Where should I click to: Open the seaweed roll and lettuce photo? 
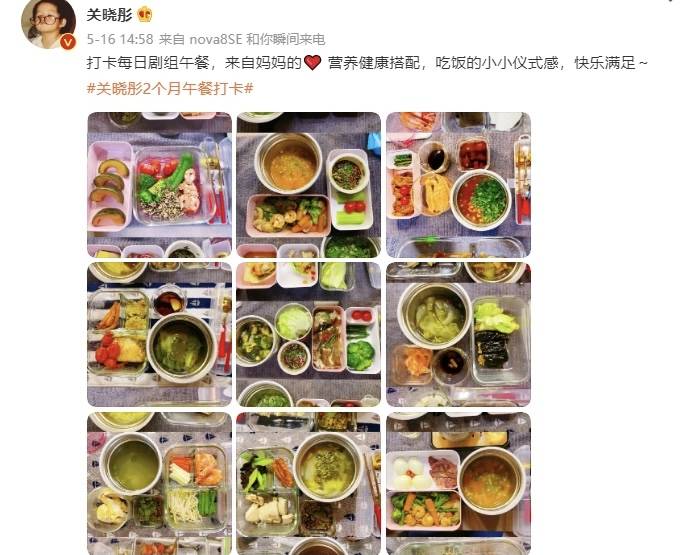click(x=458, y=335)
